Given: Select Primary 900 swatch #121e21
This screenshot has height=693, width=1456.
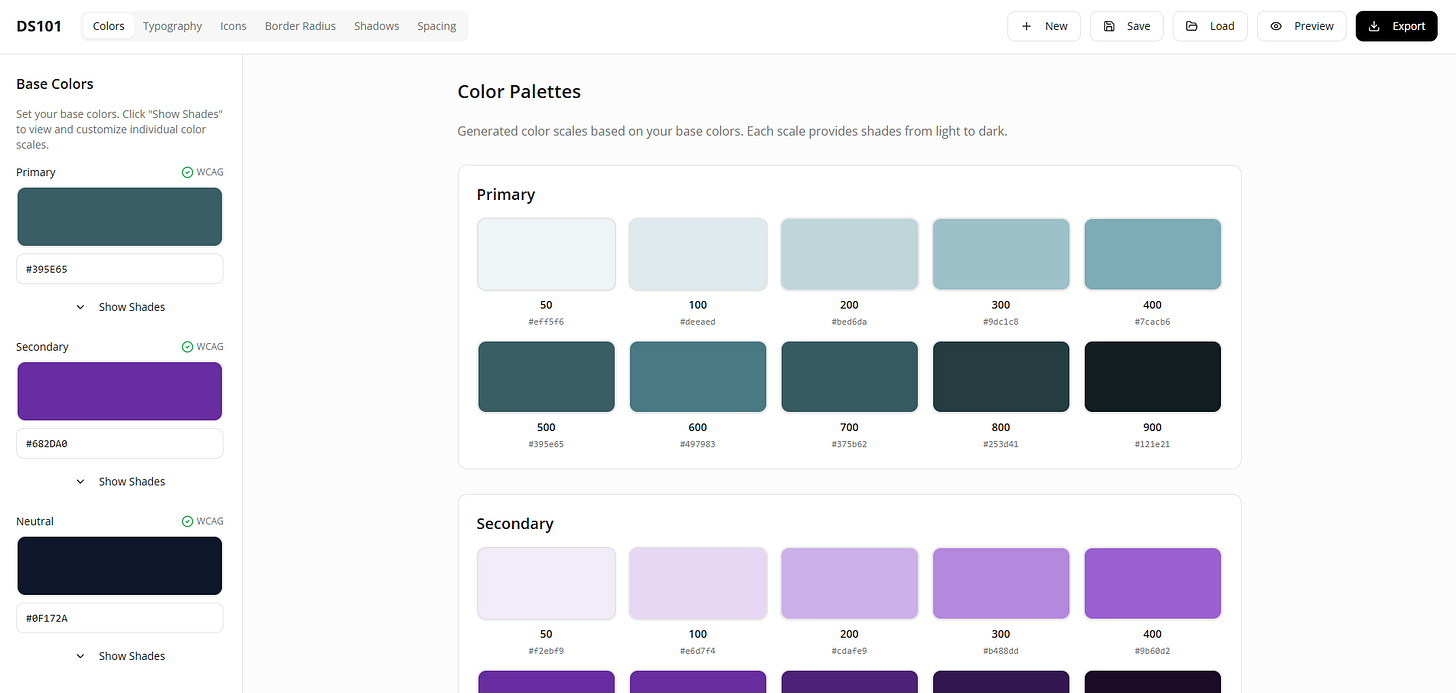Looking at the screenshot, I should point(1153,377).
